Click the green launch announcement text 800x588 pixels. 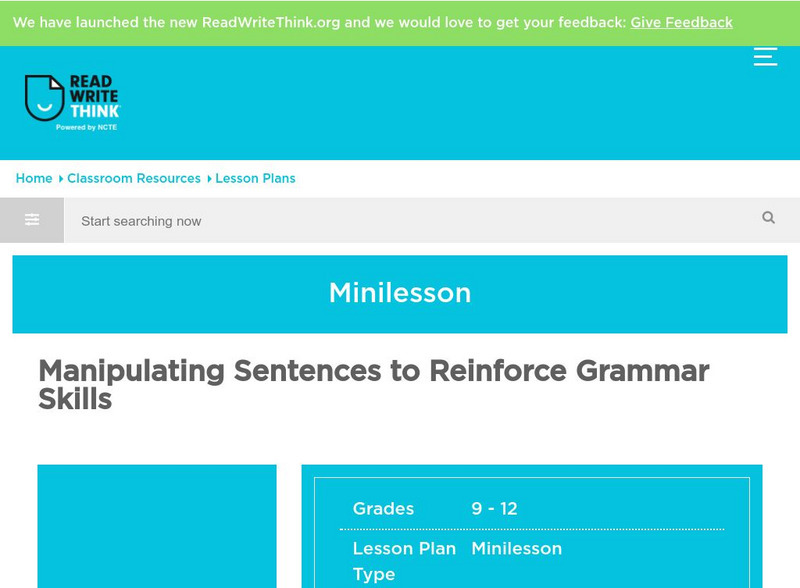click(x=320, y=22)
